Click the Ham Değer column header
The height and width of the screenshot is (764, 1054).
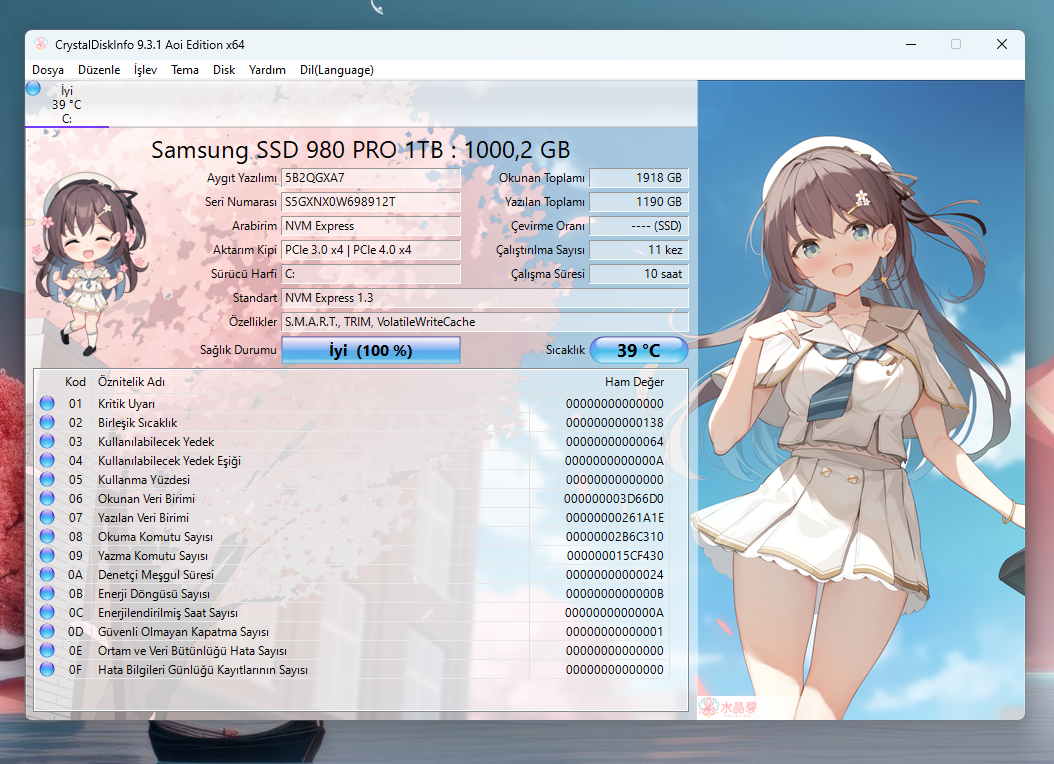[634, 382]
